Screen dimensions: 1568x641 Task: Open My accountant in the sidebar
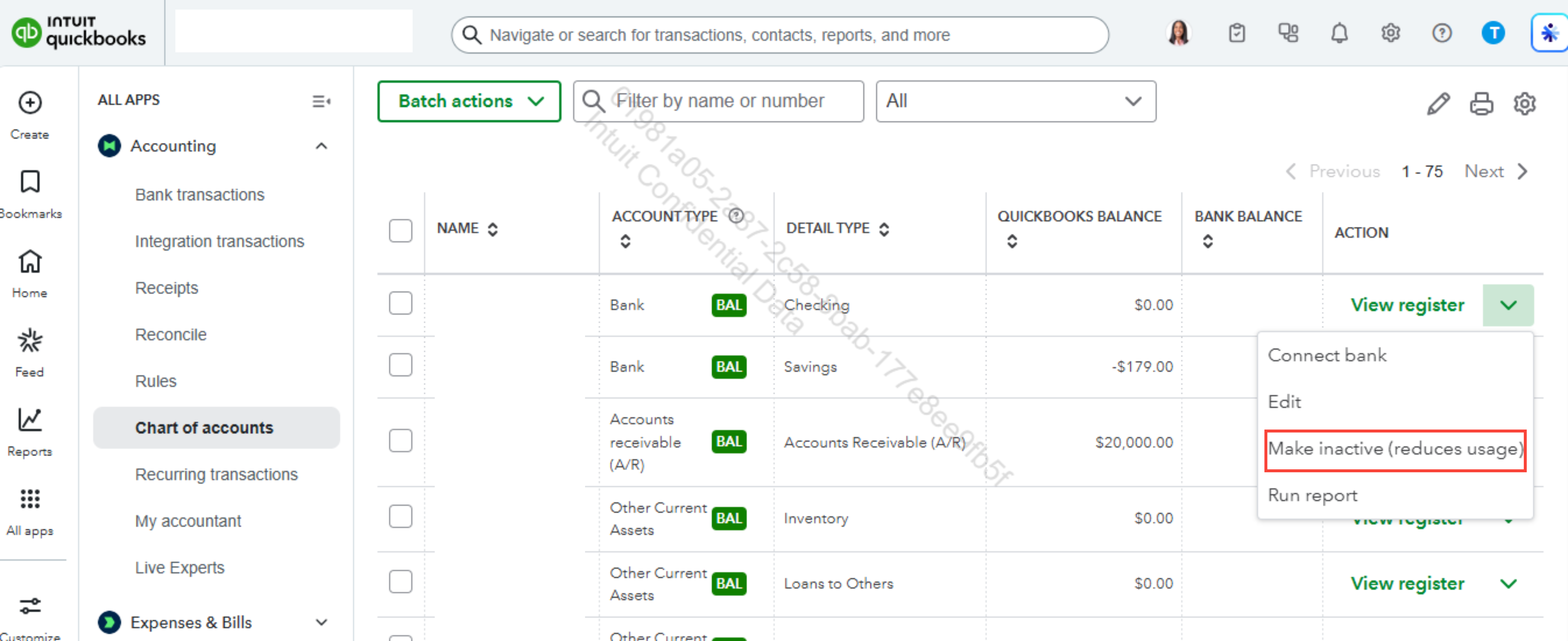[x=188, y=521]
